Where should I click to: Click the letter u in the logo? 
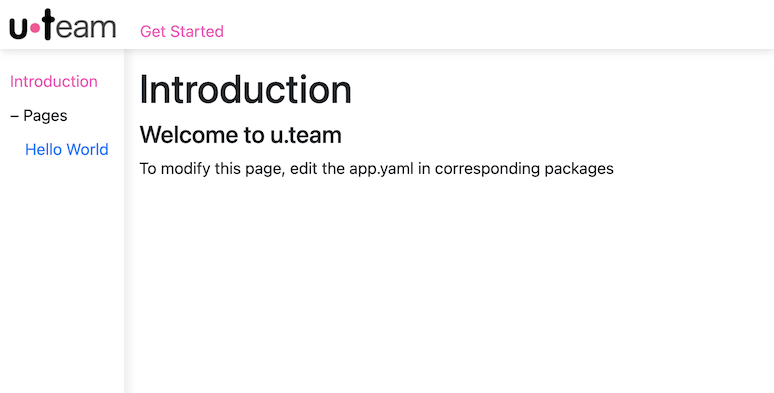click(x=19, y=29)
